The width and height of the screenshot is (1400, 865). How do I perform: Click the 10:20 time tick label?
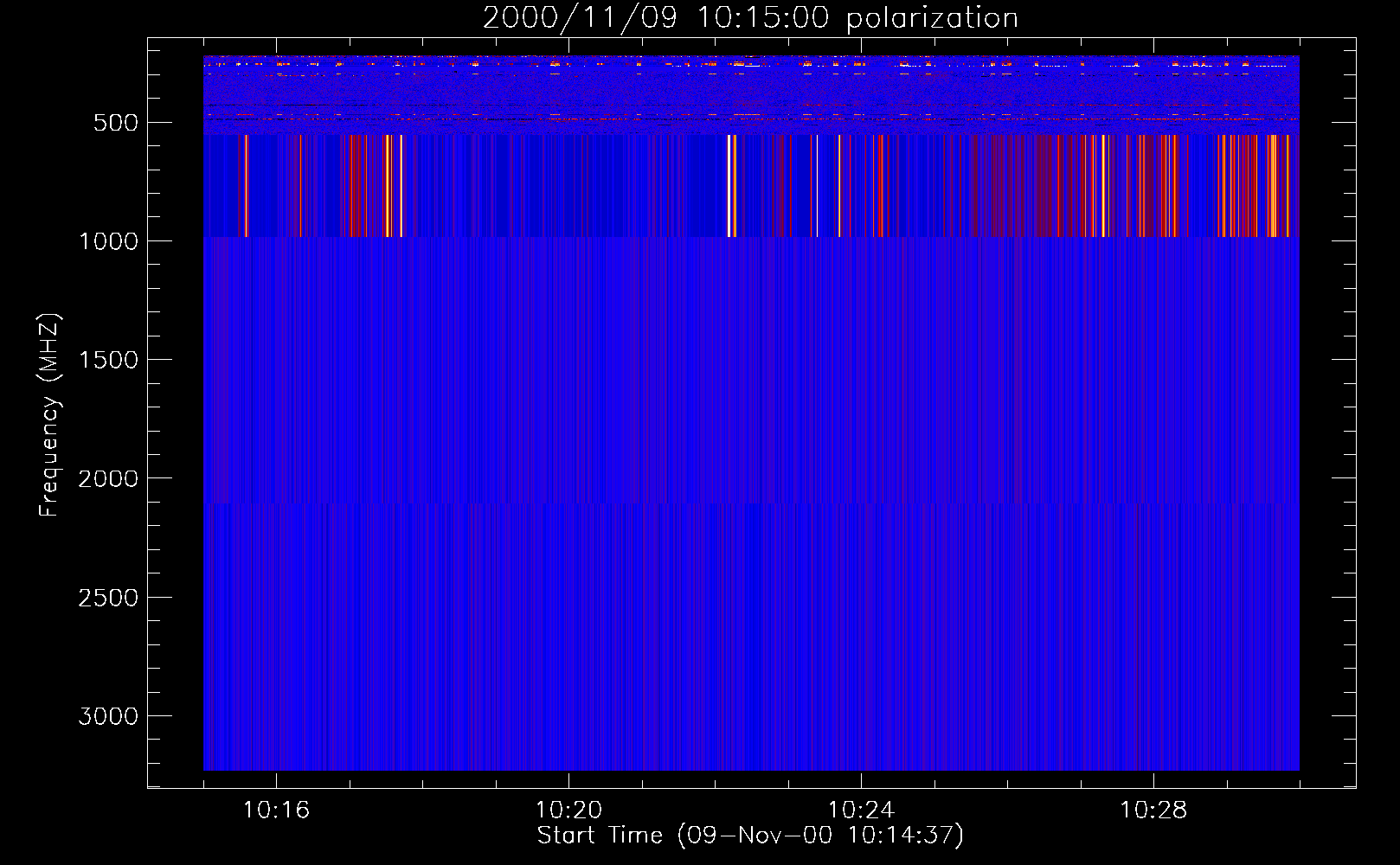(568, 811)
